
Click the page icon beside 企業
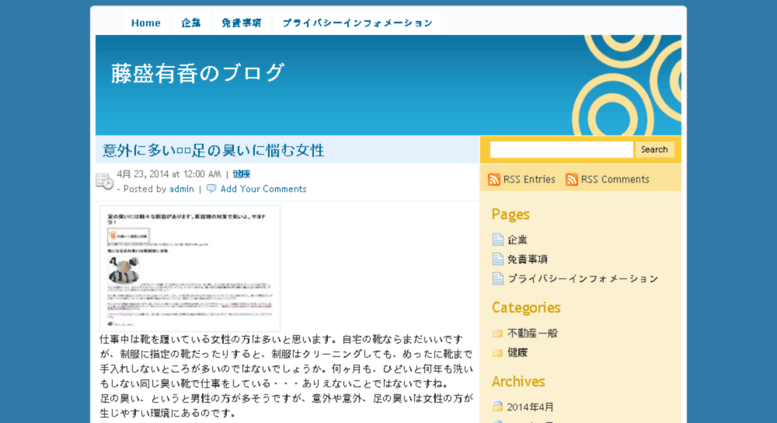tap(498, 240)
